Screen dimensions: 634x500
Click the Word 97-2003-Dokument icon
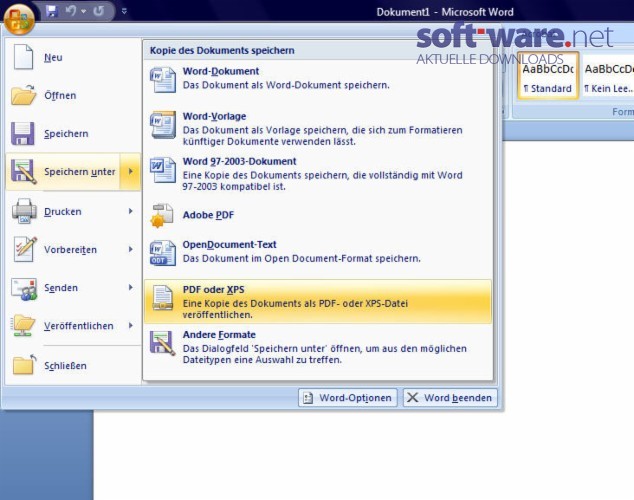point(163,170)
